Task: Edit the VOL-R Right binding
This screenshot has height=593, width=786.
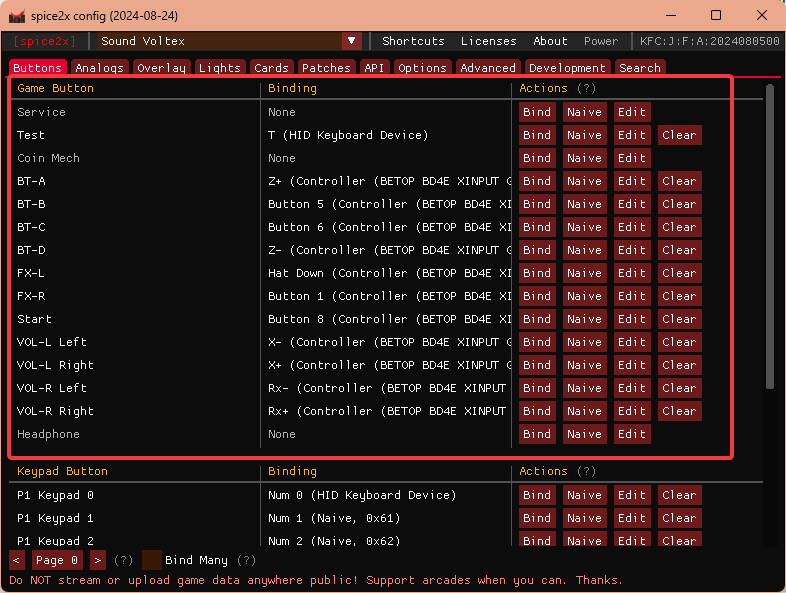Action: (631, 411)
